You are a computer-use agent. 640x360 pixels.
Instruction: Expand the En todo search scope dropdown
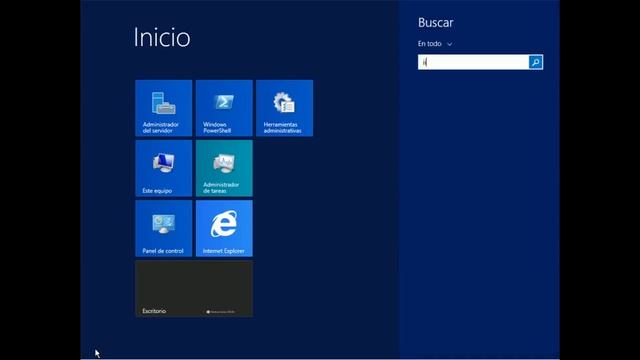pos(435,44)
